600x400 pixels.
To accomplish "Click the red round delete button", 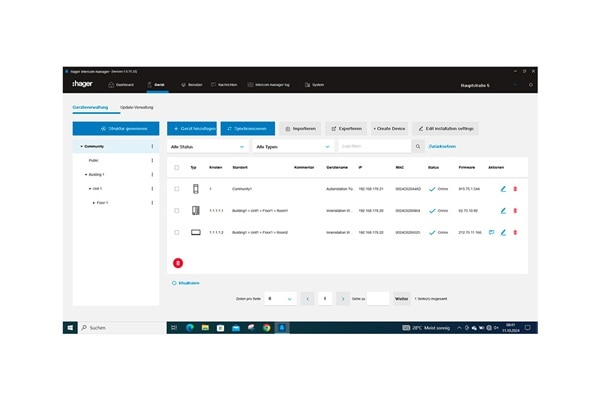I will (x=178, y=262).
